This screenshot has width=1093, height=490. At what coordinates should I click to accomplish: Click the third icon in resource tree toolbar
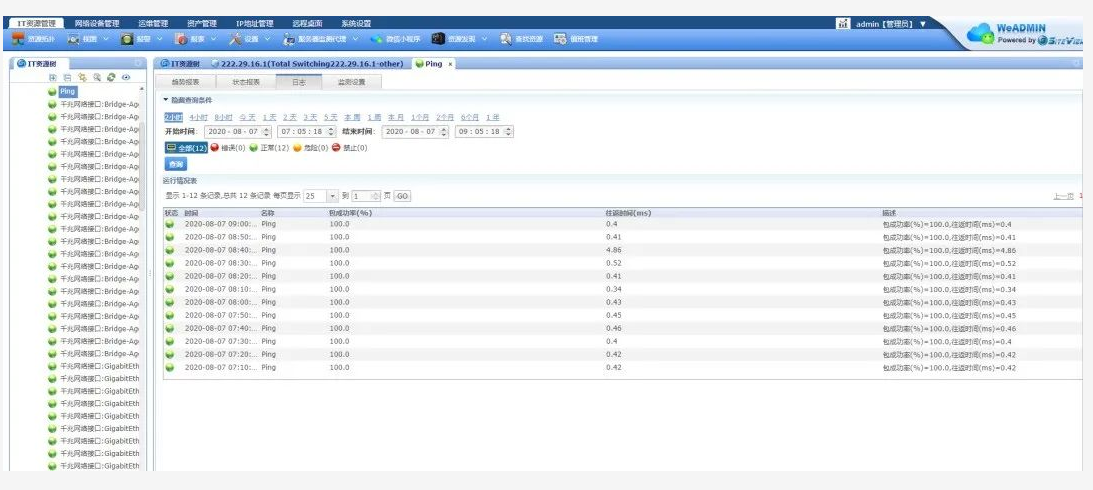click(x=82, y=77)
